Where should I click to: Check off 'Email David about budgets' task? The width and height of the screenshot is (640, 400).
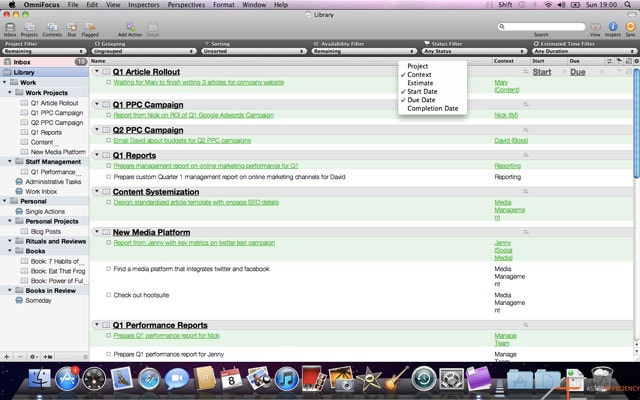[x=109, y=140]
